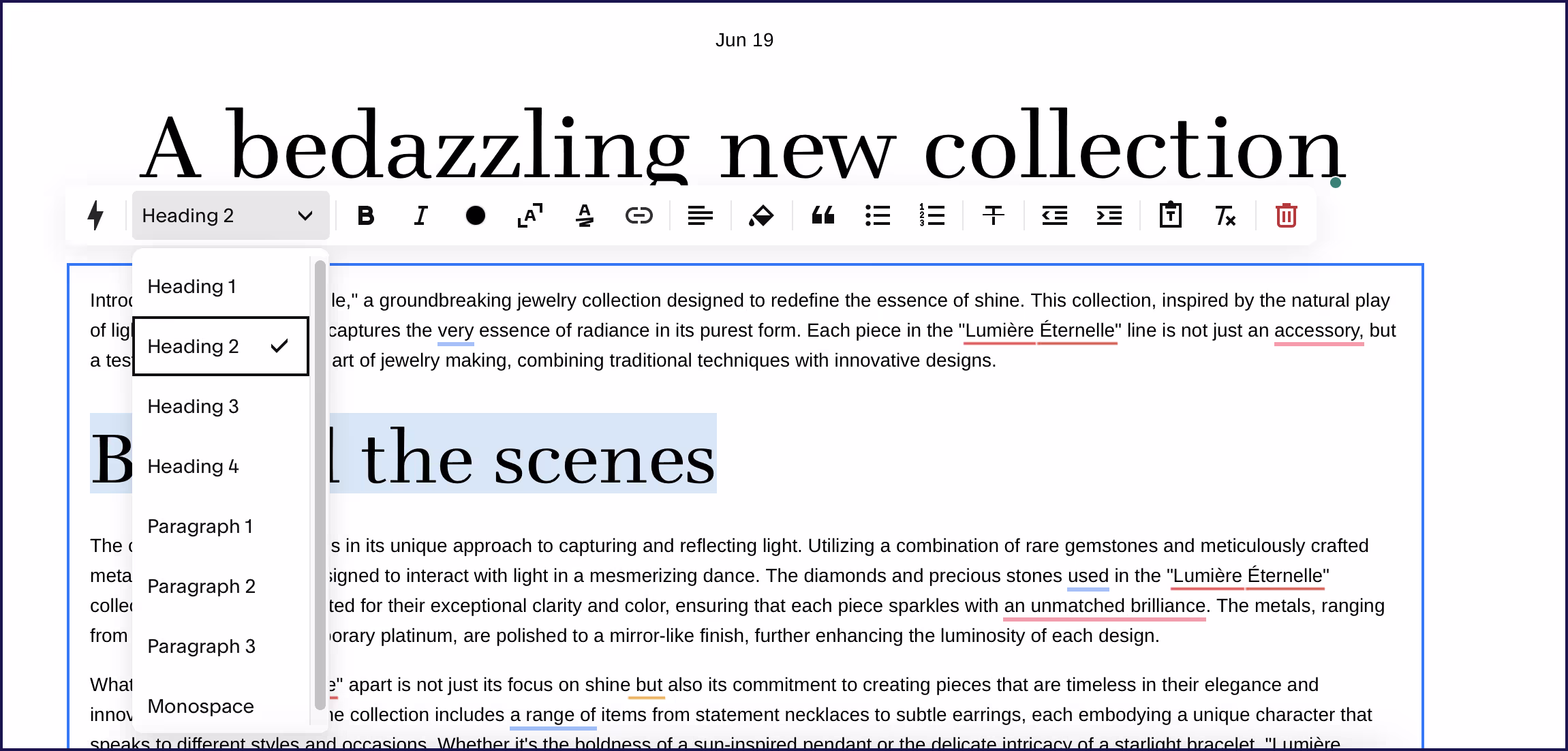This screenshot has width=1568, height=751.
Task: Apply Paragraph 2 style
Action: [x=221, y=586]
